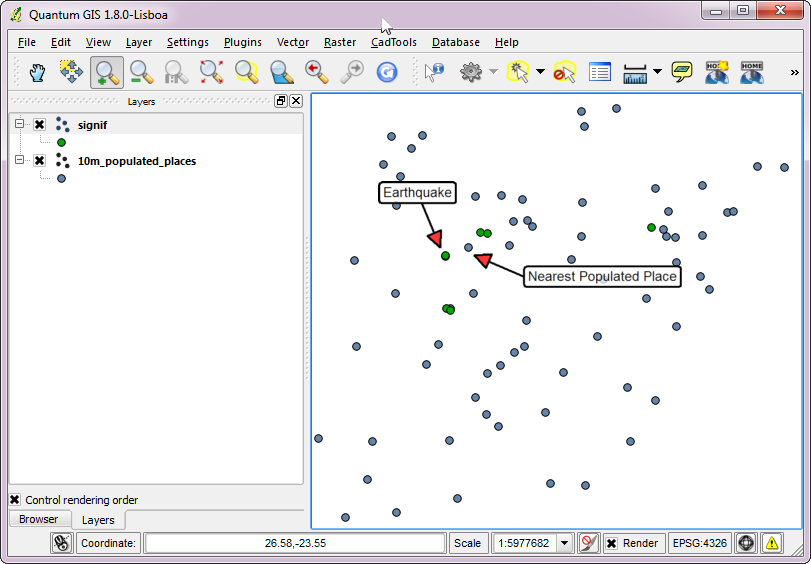Click the yellow warning messages icon

(x=772, y=543)
